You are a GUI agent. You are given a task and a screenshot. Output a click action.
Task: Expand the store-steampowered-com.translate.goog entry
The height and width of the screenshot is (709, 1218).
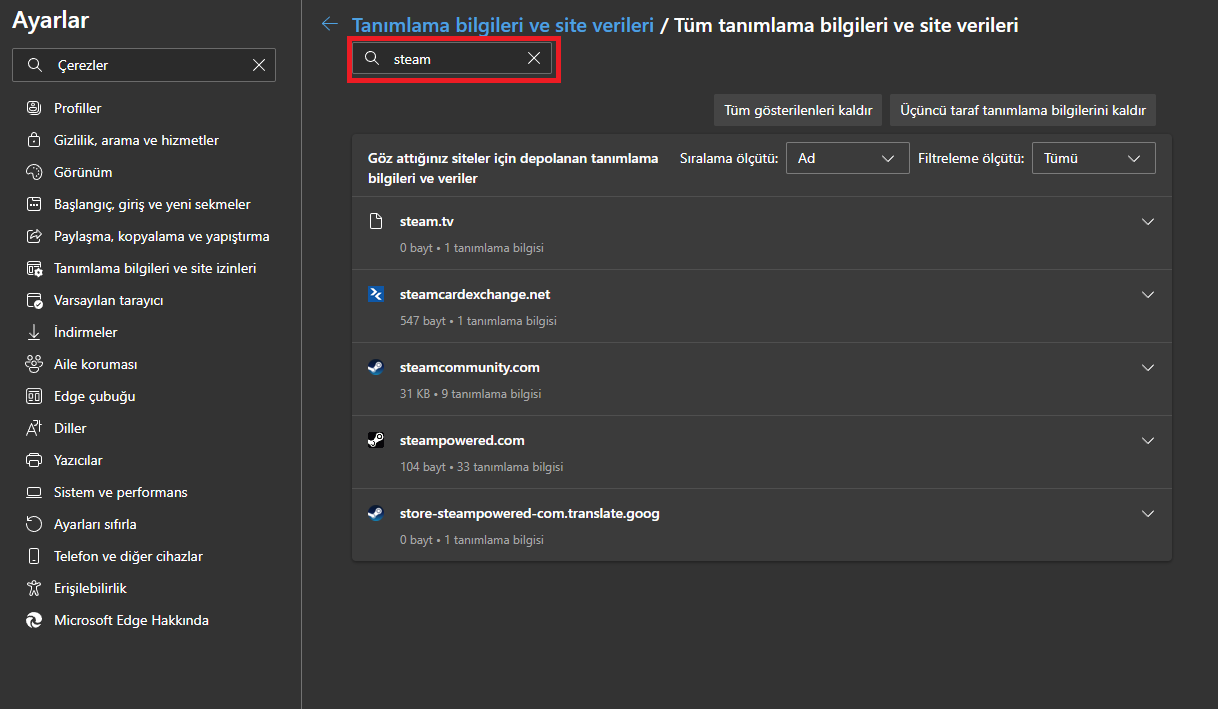tap(1147, 514)
